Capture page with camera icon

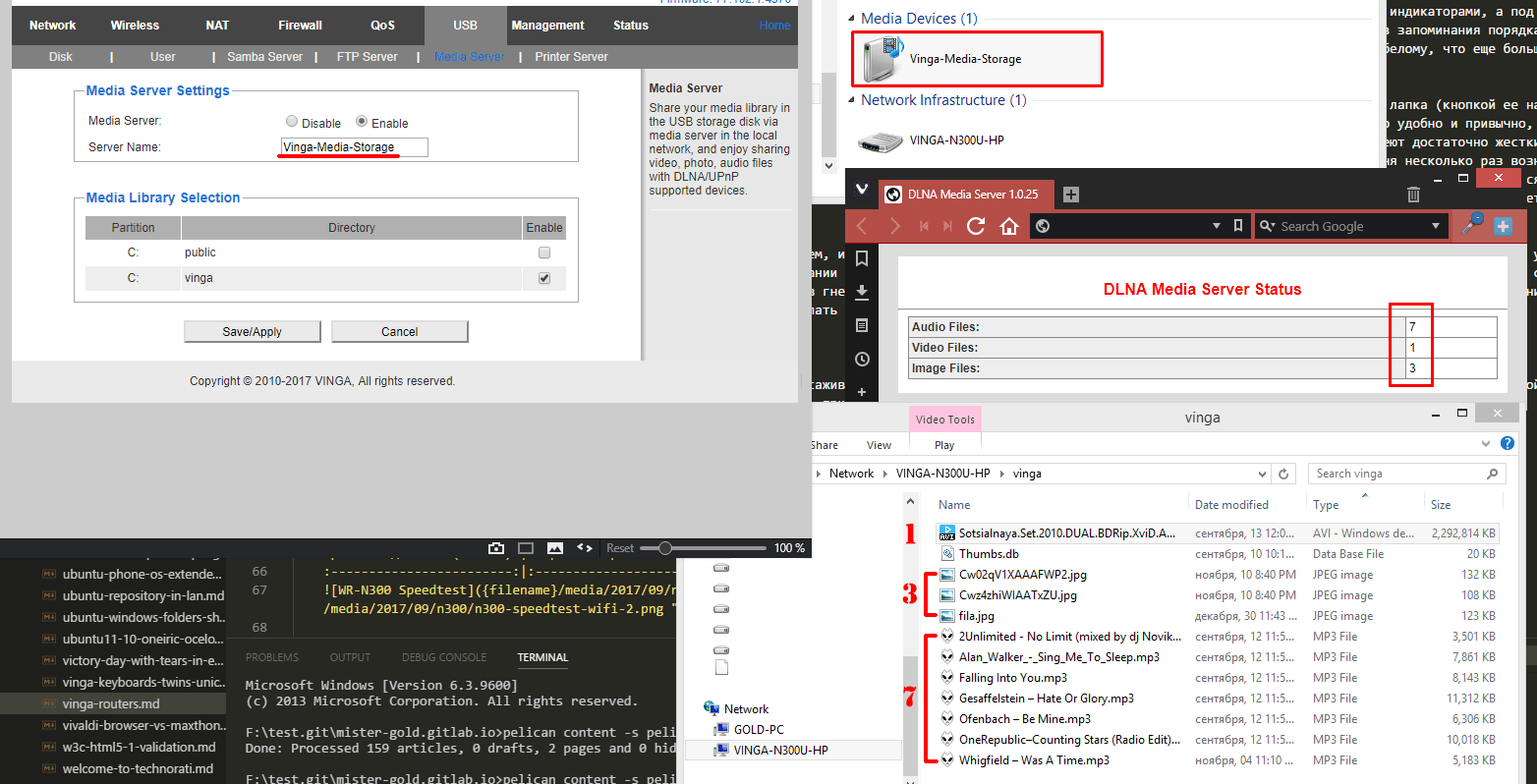coord(496,548)
